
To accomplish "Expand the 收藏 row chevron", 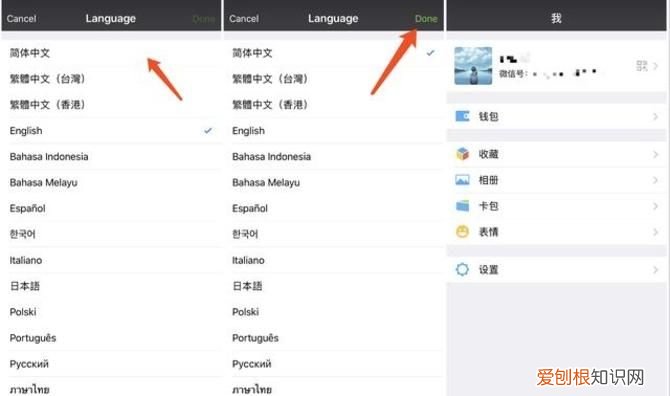I will pos(655,154).
